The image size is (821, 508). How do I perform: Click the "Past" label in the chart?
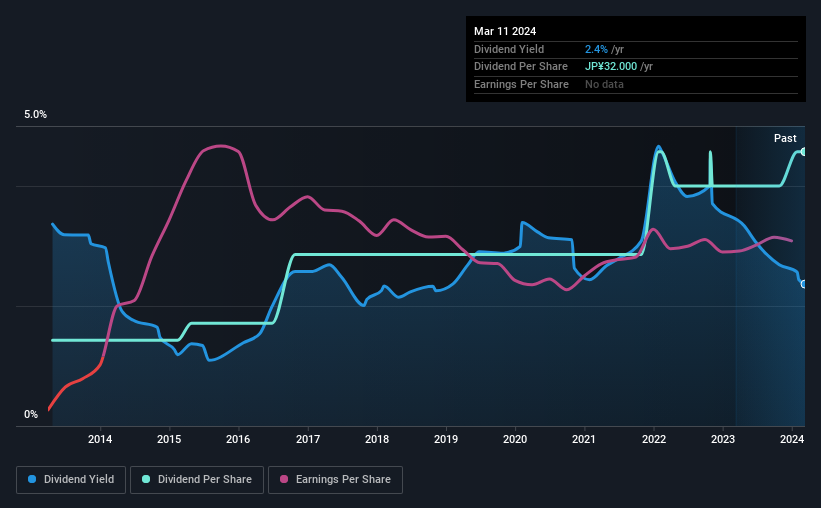tap(785, 138)
